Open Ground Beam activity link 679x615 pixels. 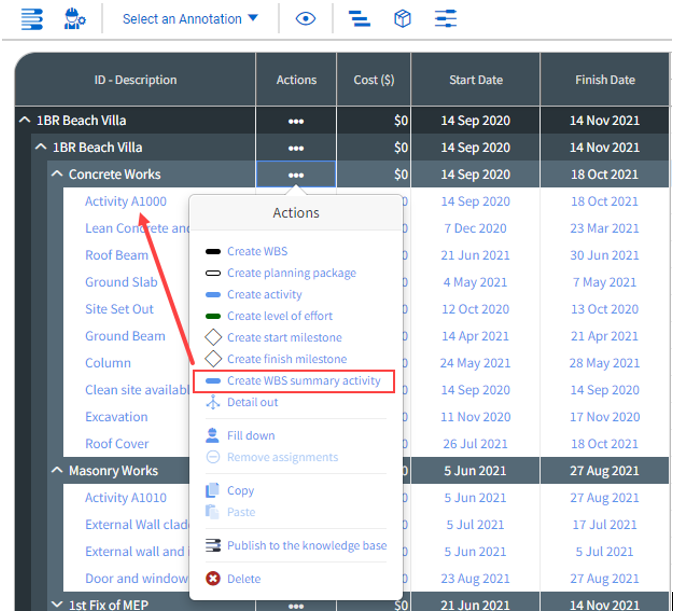(125, 336)
